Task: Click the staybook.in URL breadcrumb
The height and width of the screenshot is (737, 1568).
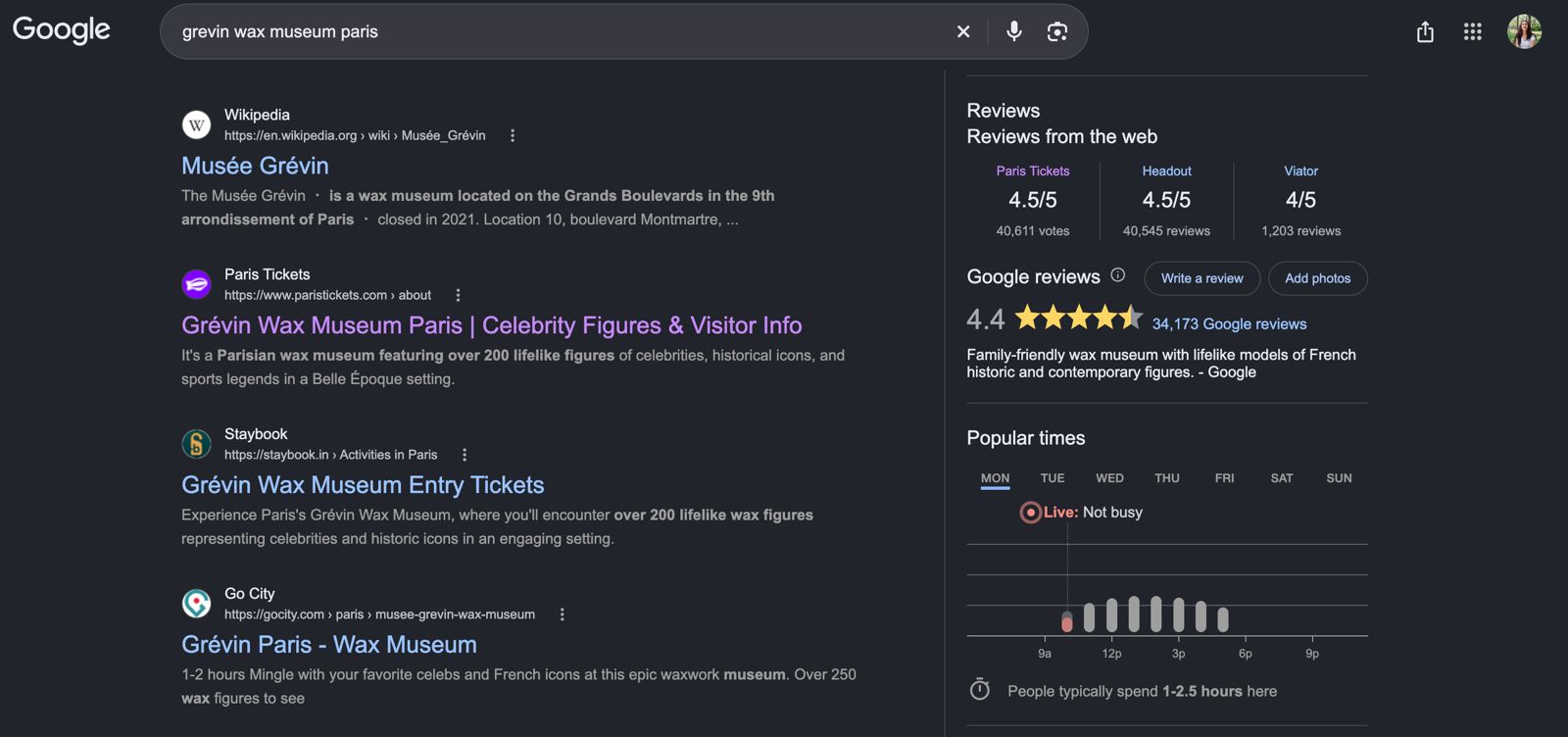Action: tap(331, 455)
